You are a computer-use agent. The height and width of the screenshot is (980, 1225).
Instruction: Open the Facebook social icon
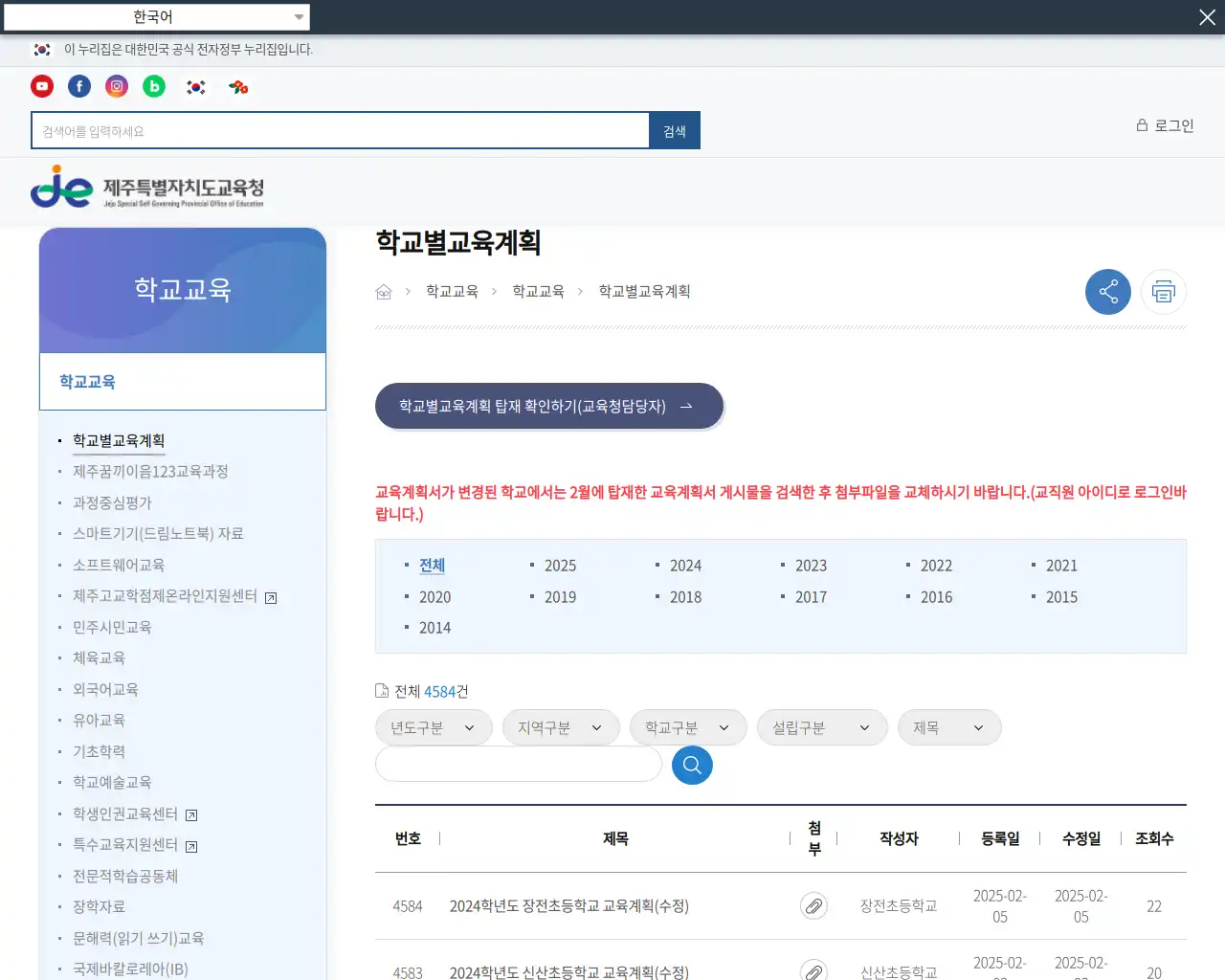tap(79, 86)
